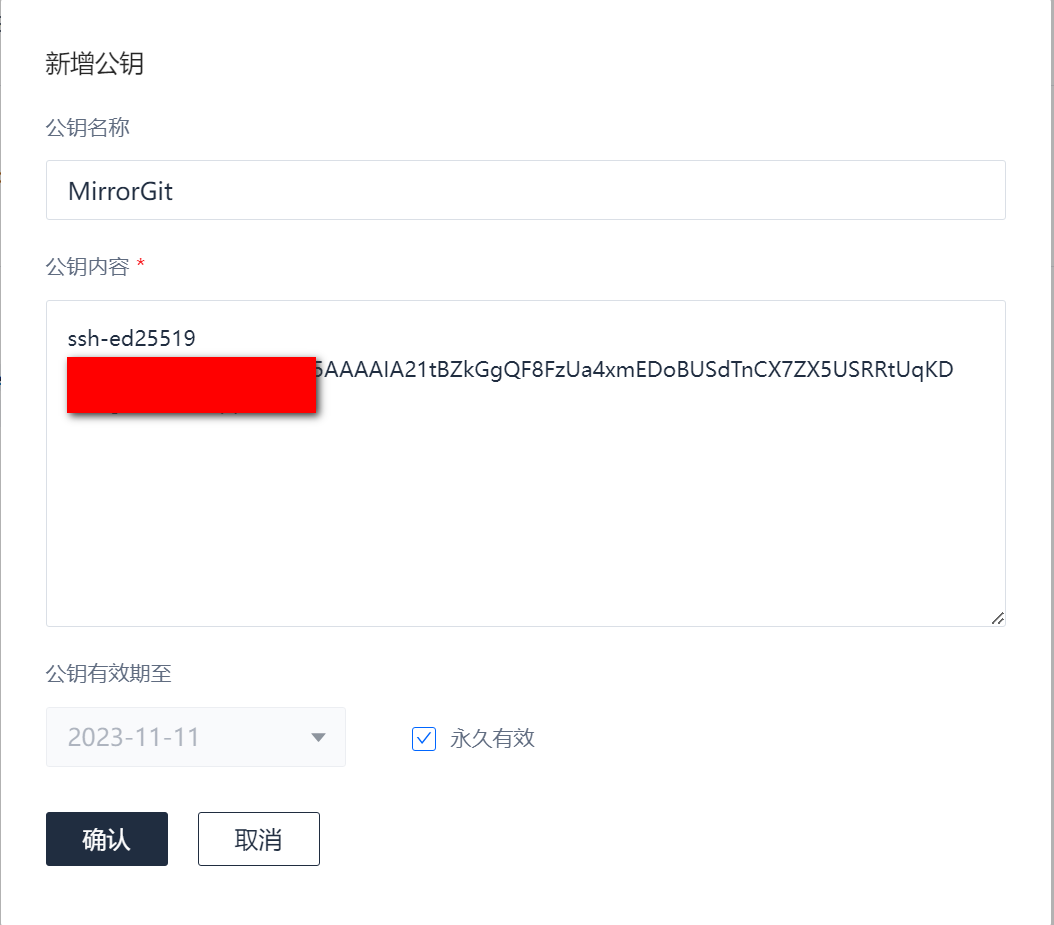The image size is (1054, 925).
Task: Focus the 公钥名称 field containing MirrorGit
Action: tap(526, 190)
